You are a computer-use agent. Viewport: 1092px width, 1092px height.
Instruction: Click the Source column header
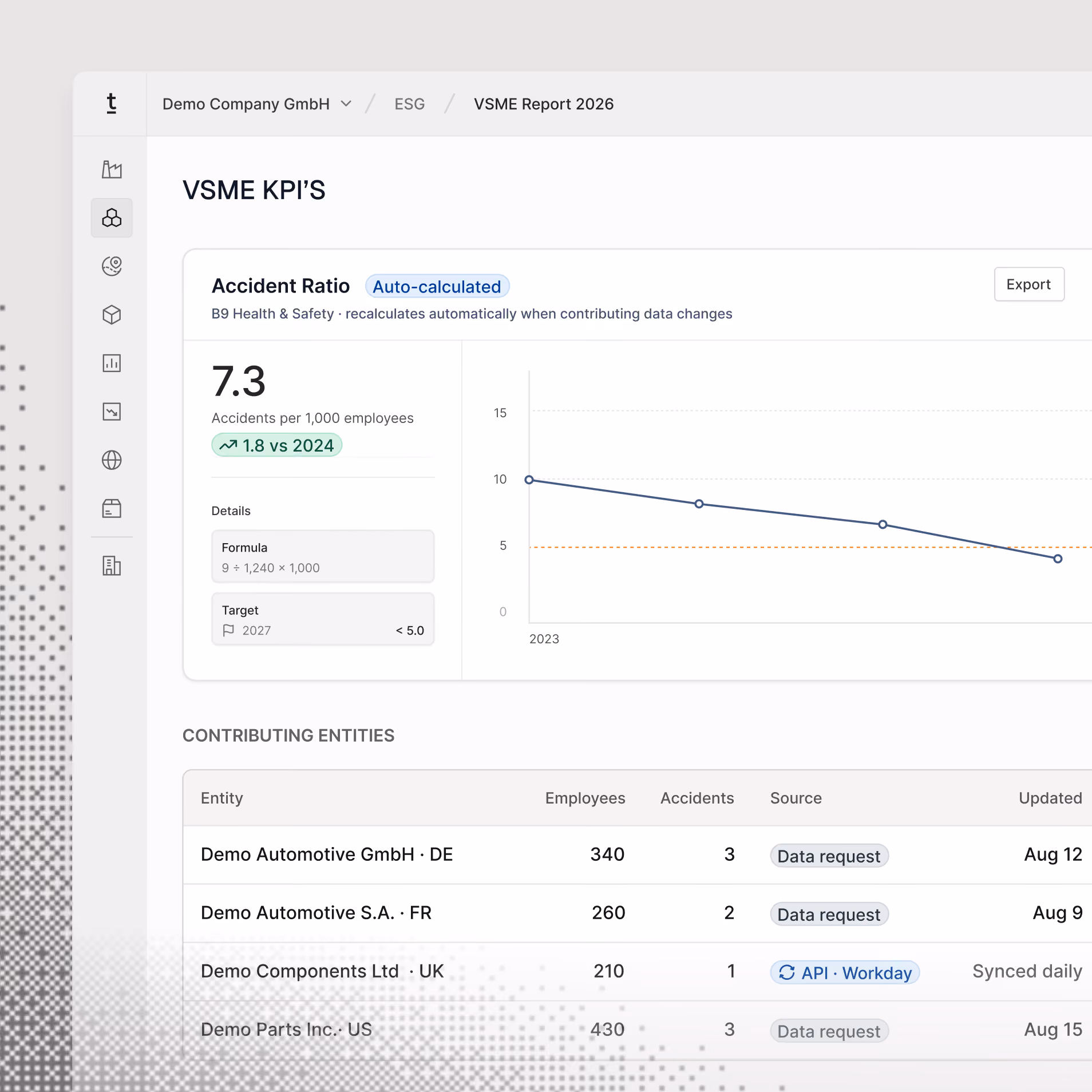coord(796,798)
